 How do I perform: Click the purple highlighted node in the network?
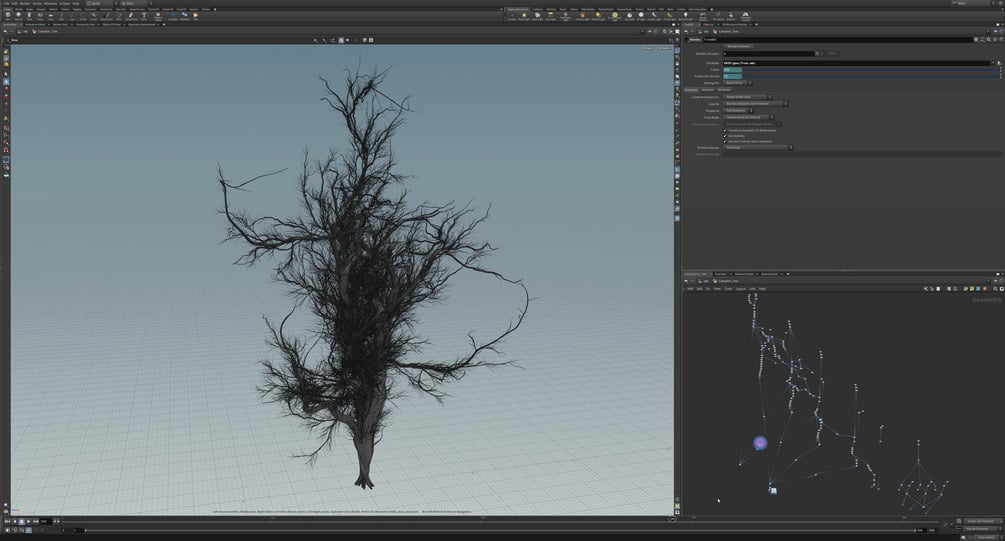click(x=760, y=443)
